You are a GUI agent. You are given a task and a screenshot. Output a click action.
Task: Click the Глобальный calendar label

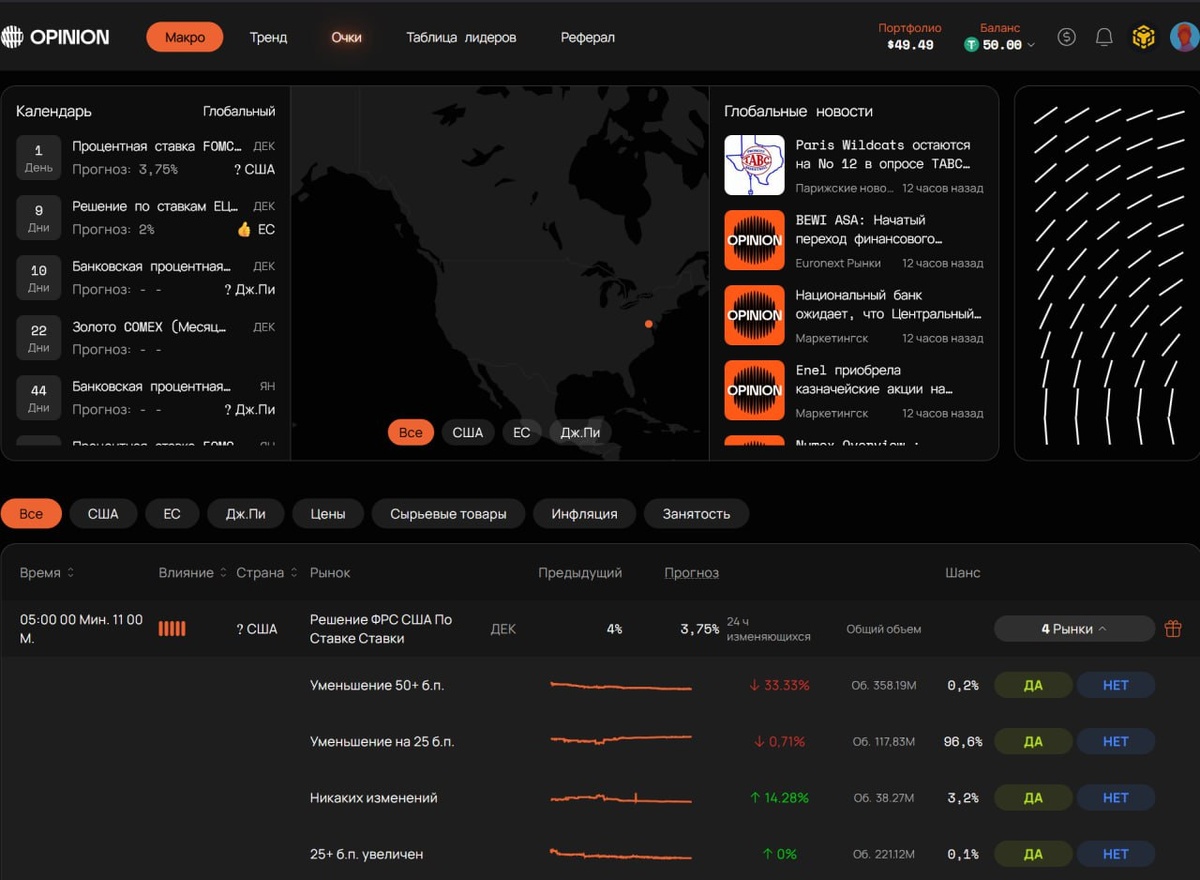[239, 111]
